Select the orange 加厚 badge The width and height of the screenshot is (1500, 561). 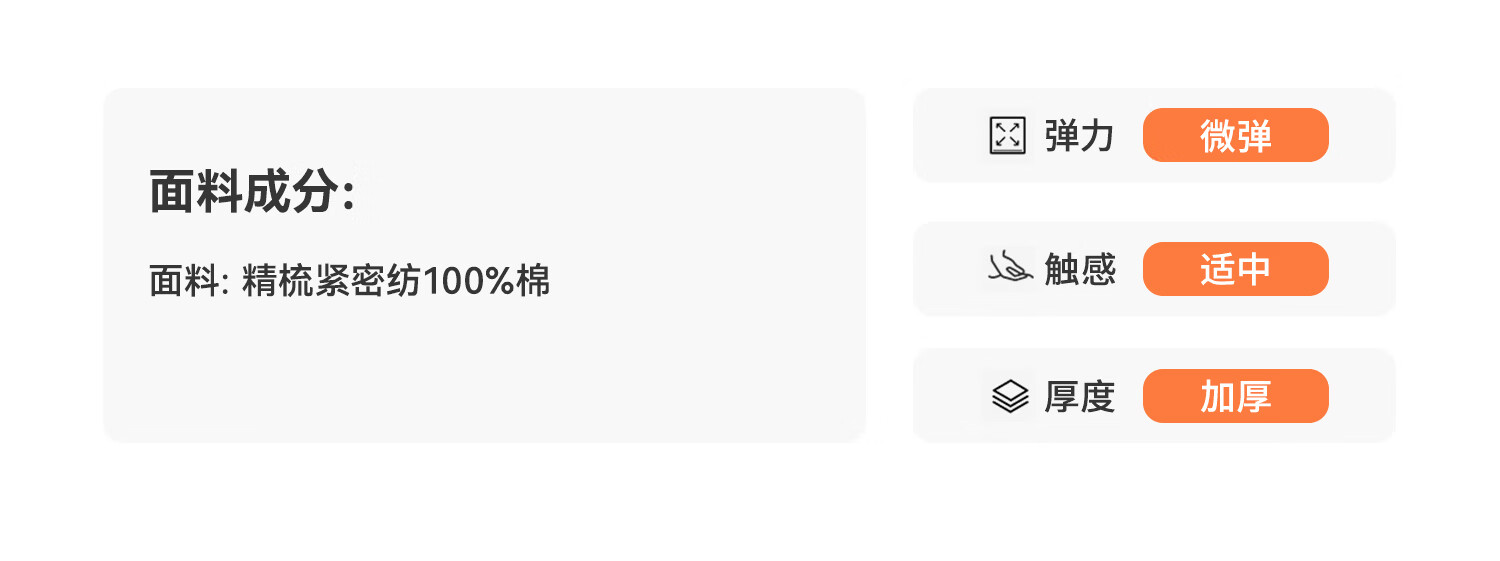(1235, 396)
